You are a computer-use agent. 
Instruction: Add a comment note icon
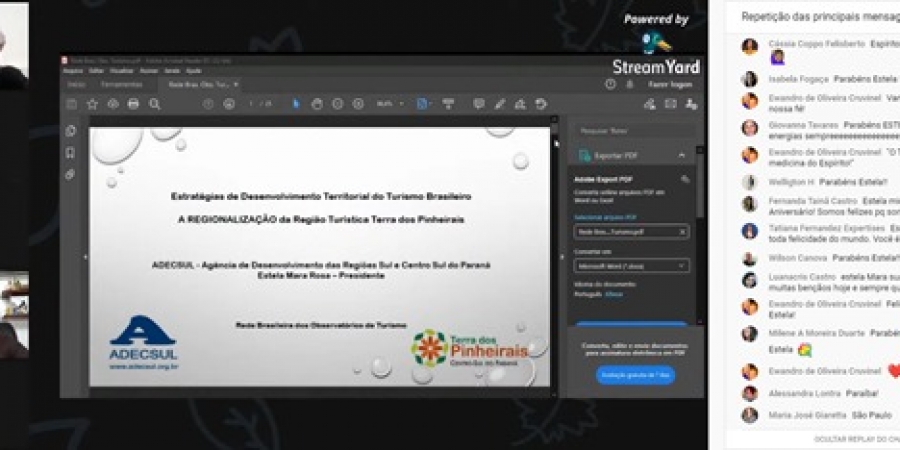(479, 104)
